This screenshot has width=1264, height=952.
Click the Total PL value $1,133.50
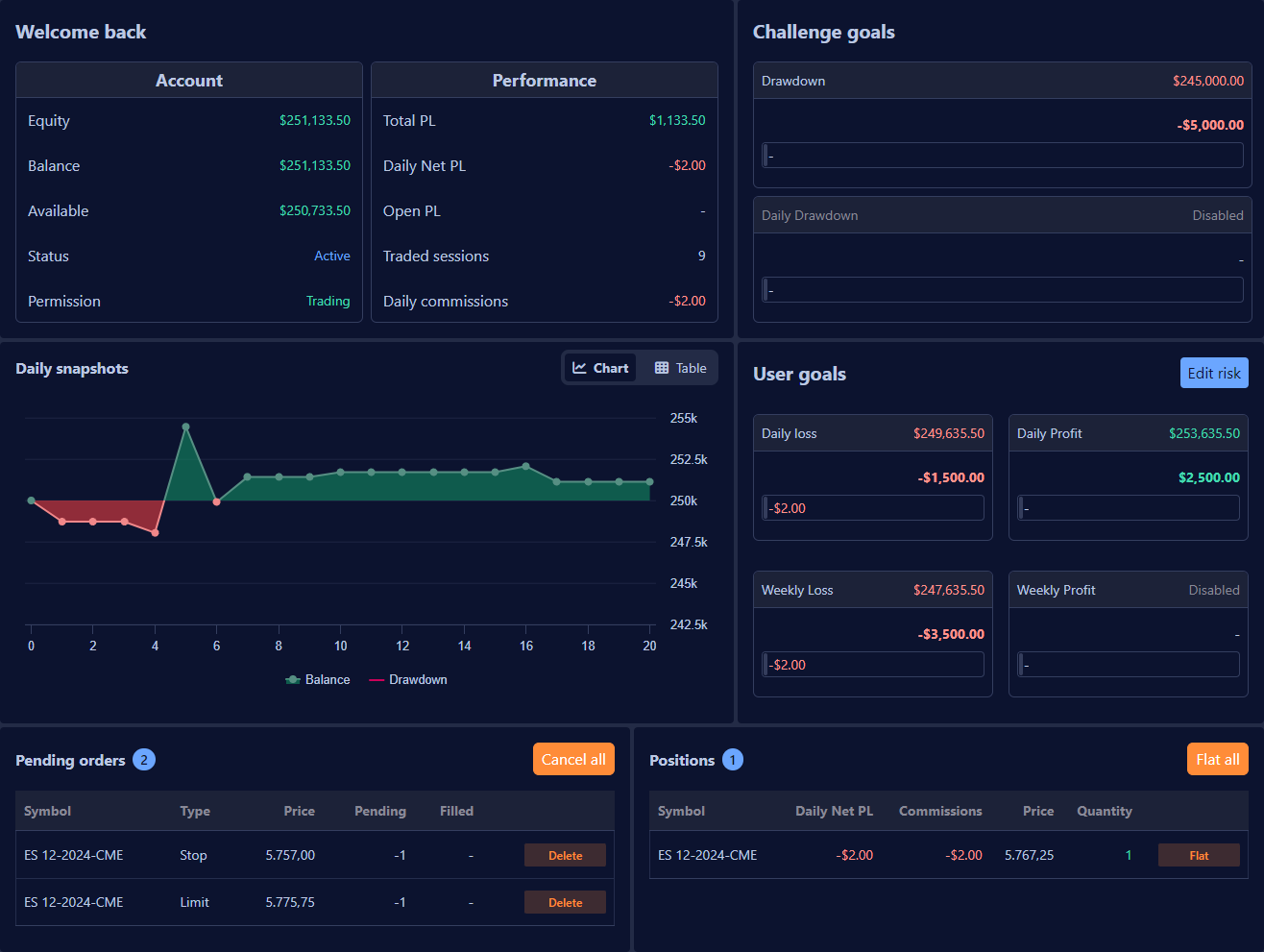[x=677, y=120]
